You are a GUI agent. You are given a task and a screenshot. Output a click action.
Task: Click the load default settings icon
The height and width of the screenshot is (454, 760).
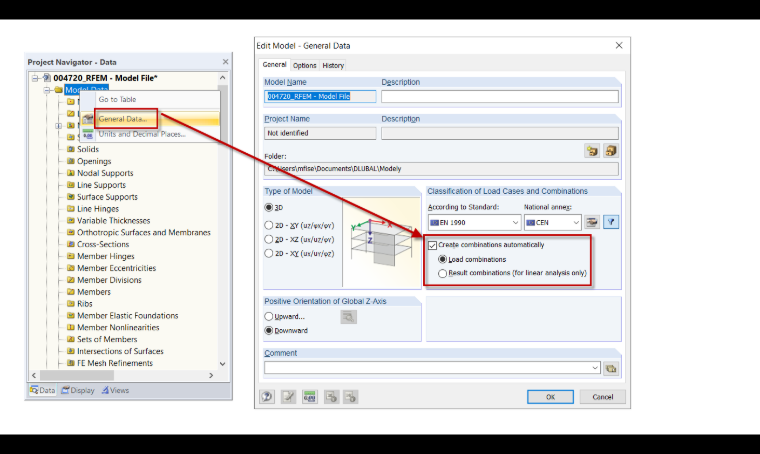coord(331,397)
